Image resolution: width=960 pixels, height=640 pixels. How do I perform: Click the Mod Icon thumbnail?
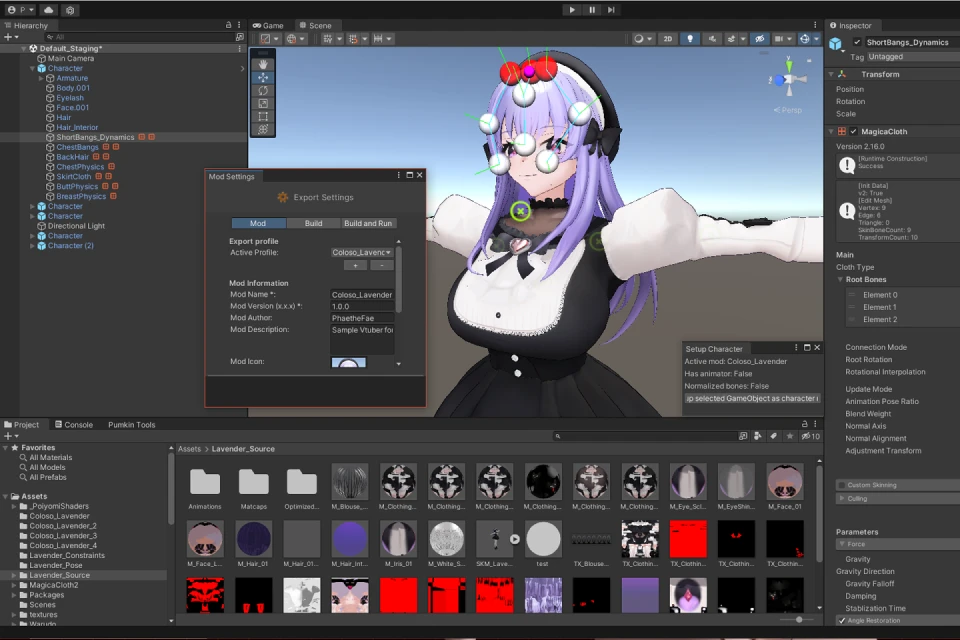click(348, 362)
